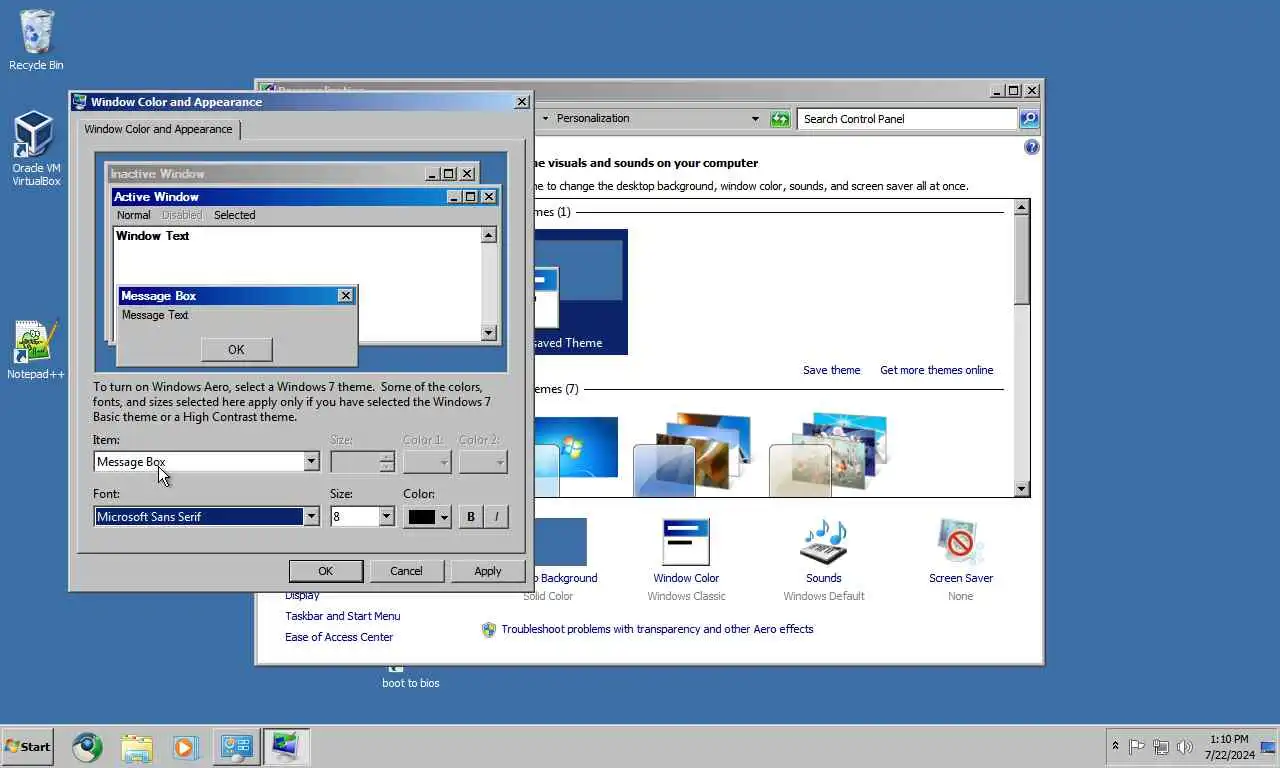
Task: Click Selected in the preview menu
Action: point(234,215)
